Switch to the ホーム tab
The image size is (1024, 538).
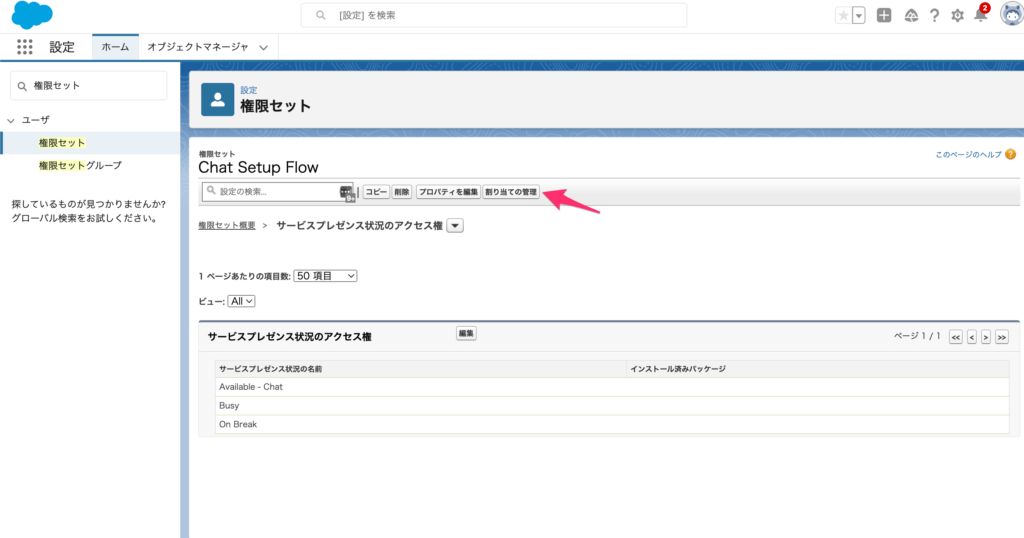[x=115, y=47]
